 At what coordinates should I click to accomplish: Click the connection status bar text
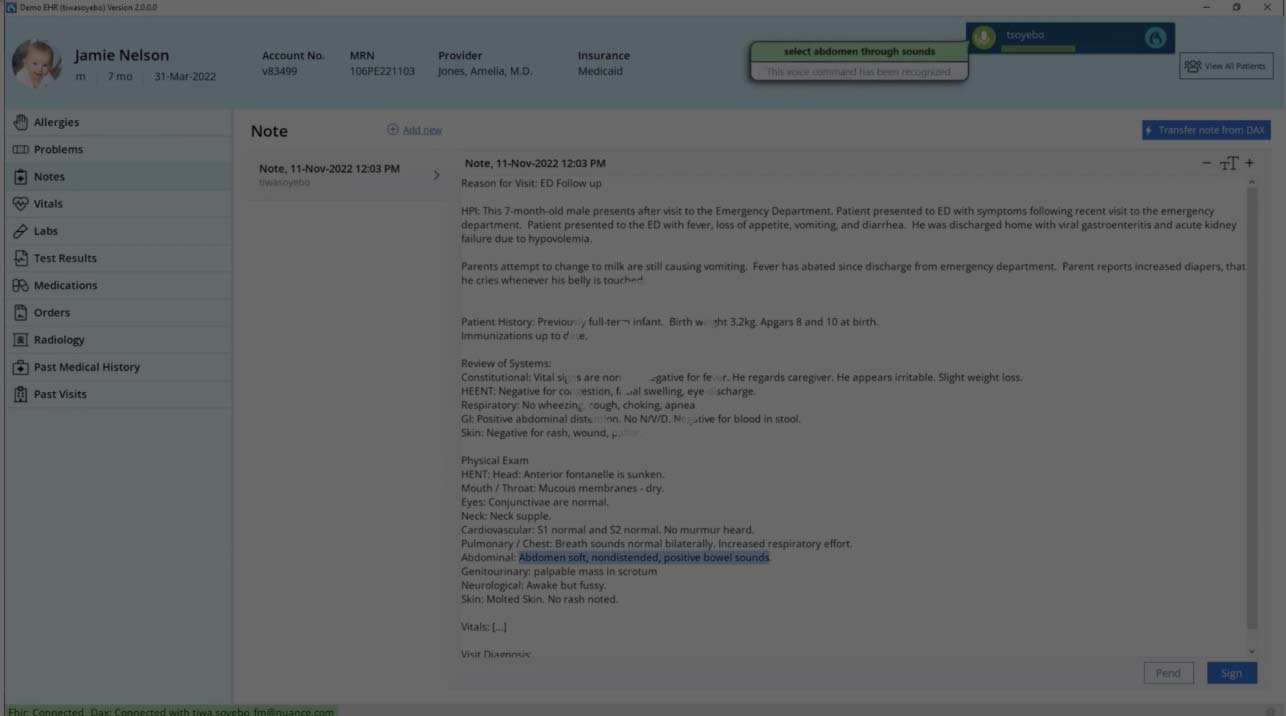170,711
